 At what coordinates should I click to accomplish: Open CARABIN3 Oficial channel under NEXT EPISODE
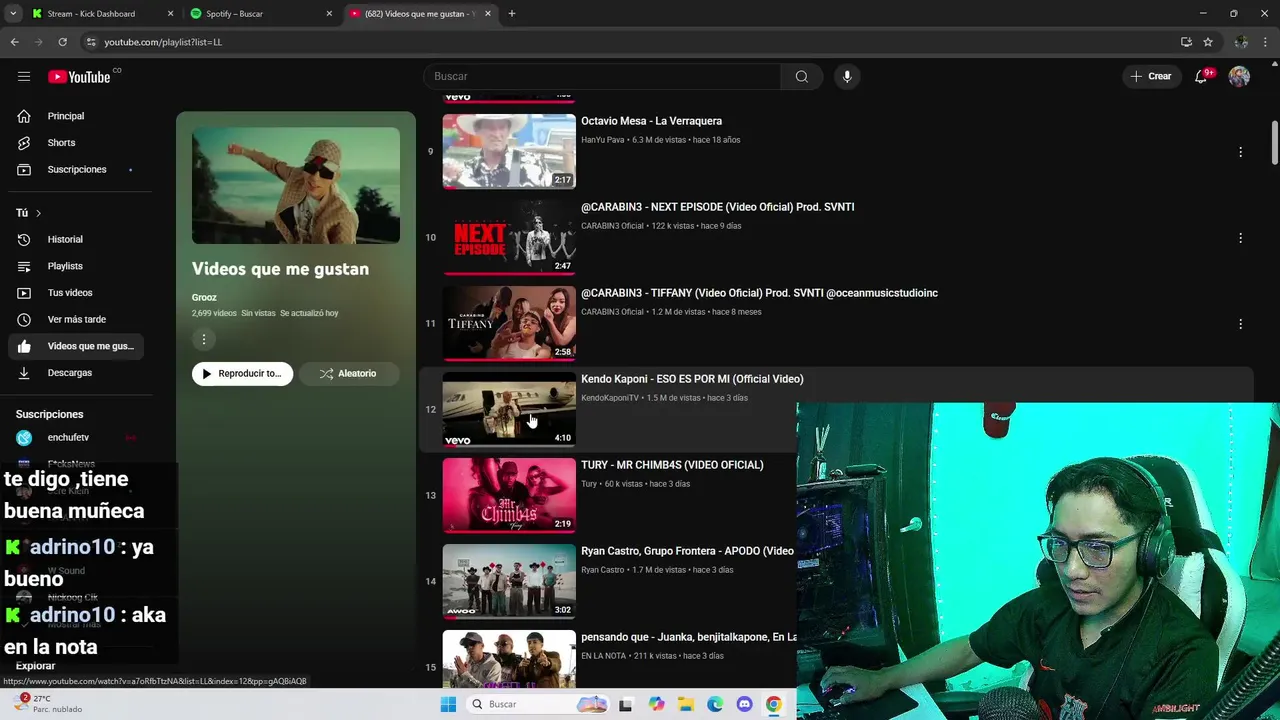click(612, 226)
